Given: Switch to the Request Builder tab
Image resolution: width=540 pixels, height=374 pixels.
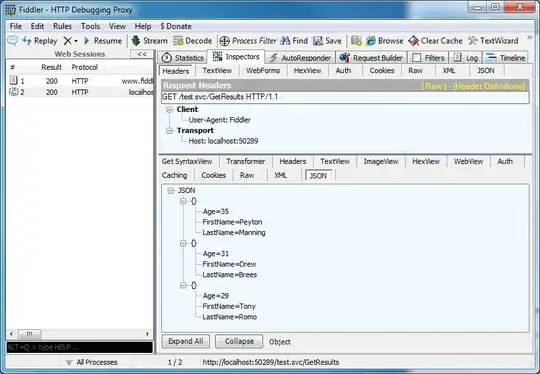Looking at the screenshot, I should click(x=371, y=58).
